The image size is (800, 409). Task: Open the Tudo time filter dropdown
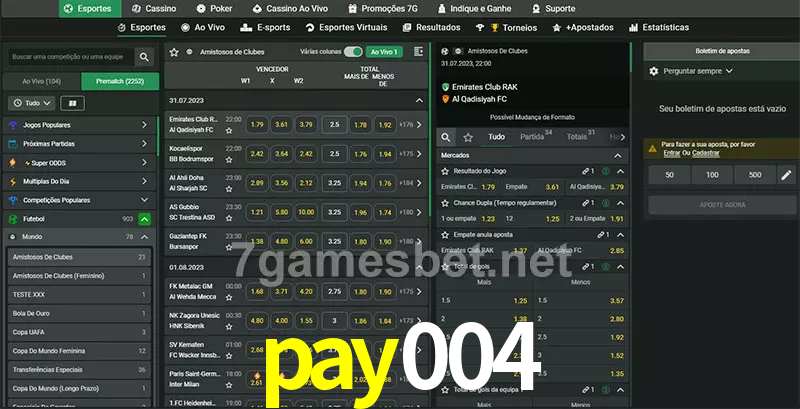coord(31,103)
